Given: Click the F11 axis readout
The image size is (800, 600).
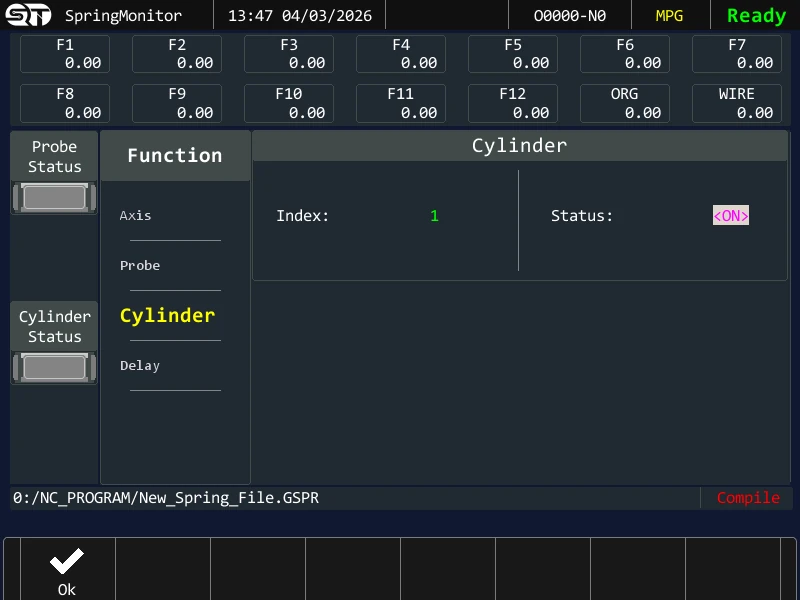Looking at the screenshot, I should (x=401, y=104).
